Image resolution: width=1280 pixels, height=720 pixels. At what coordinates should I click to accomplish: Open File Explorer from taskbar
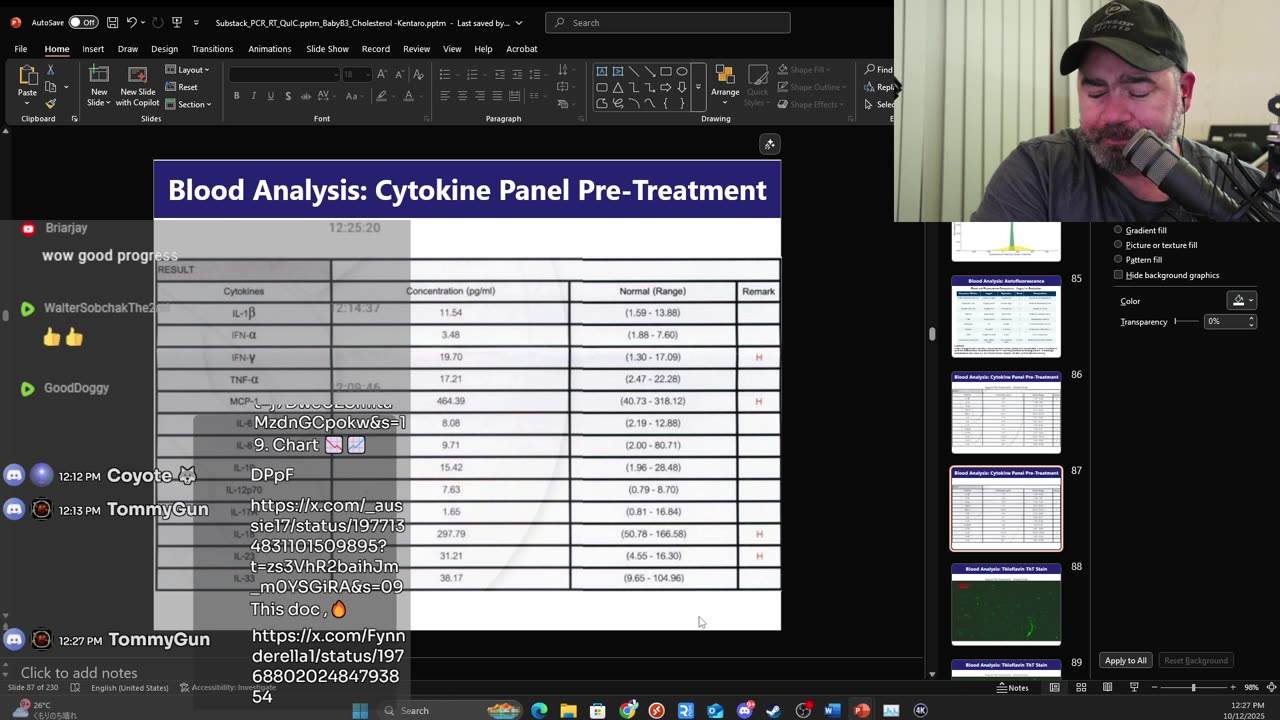point(568,710)
